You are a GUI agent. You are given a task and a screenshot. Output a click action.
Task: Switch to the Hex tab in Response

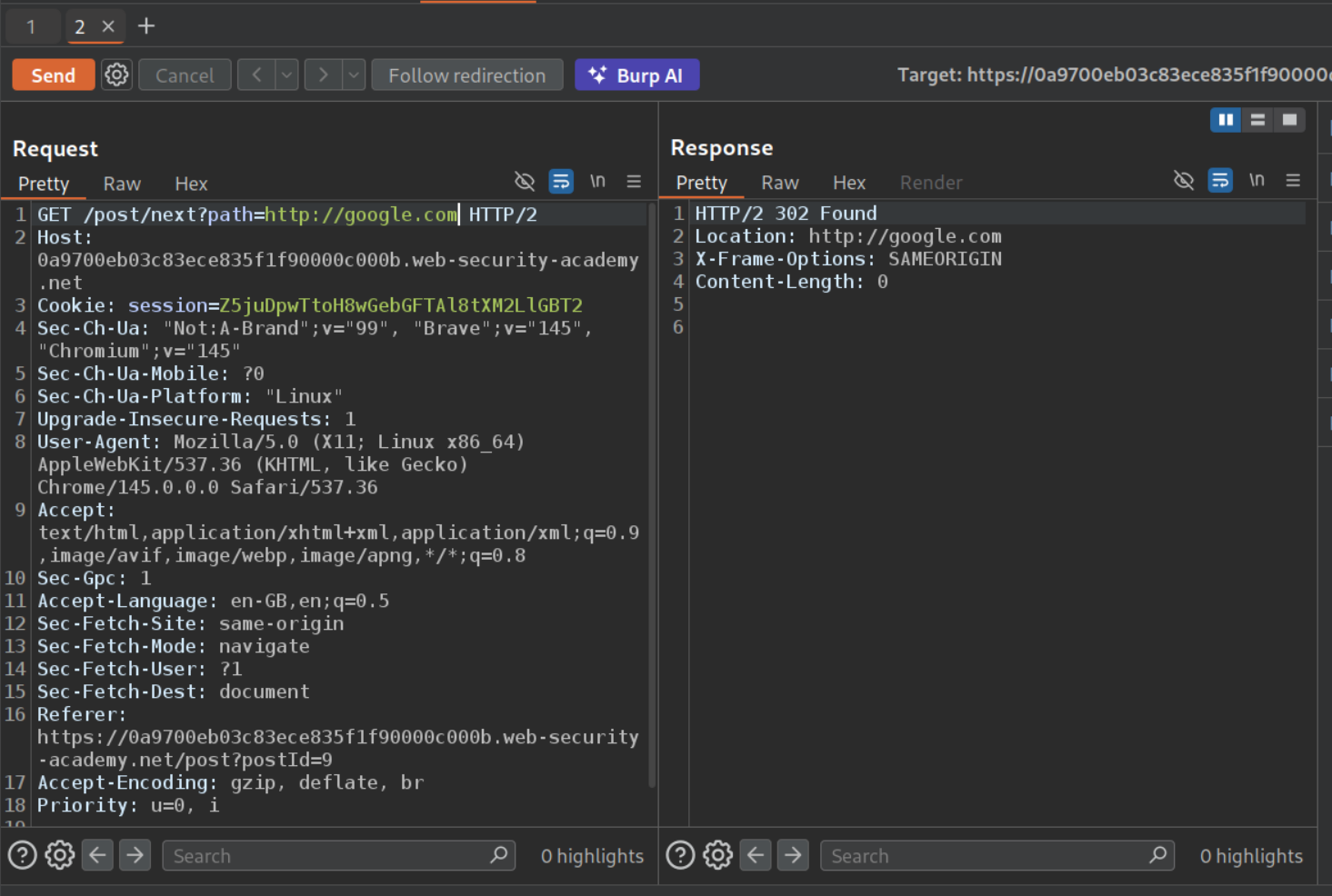point(848,183)
